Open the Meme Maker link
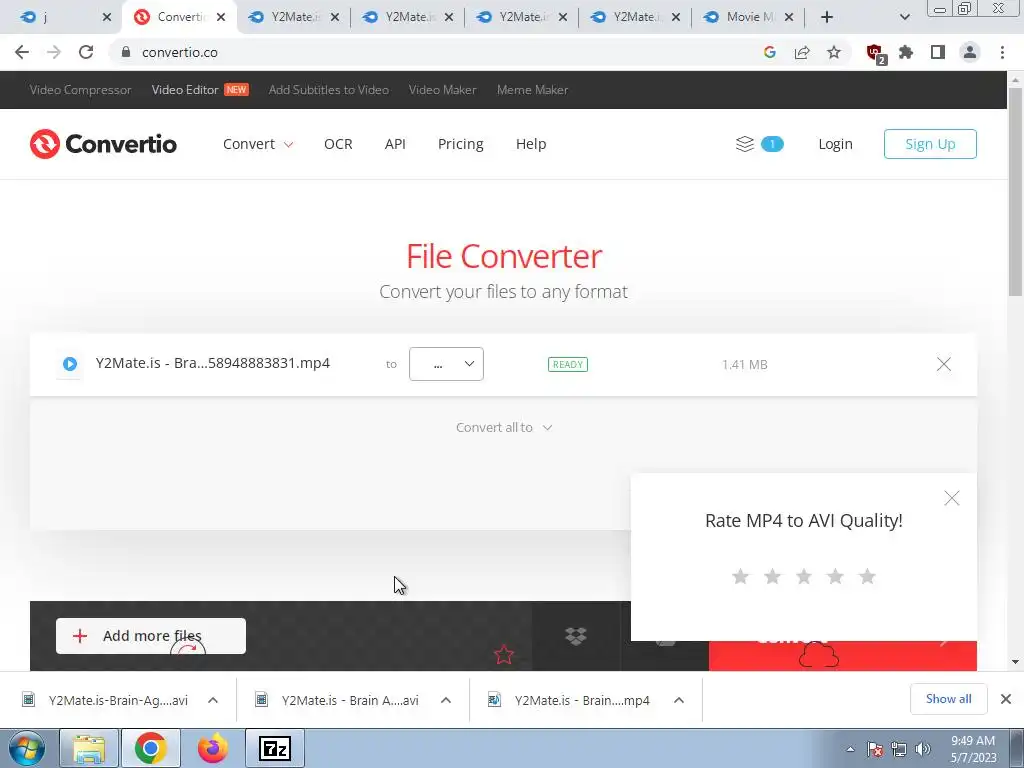 tap(532, 89)
